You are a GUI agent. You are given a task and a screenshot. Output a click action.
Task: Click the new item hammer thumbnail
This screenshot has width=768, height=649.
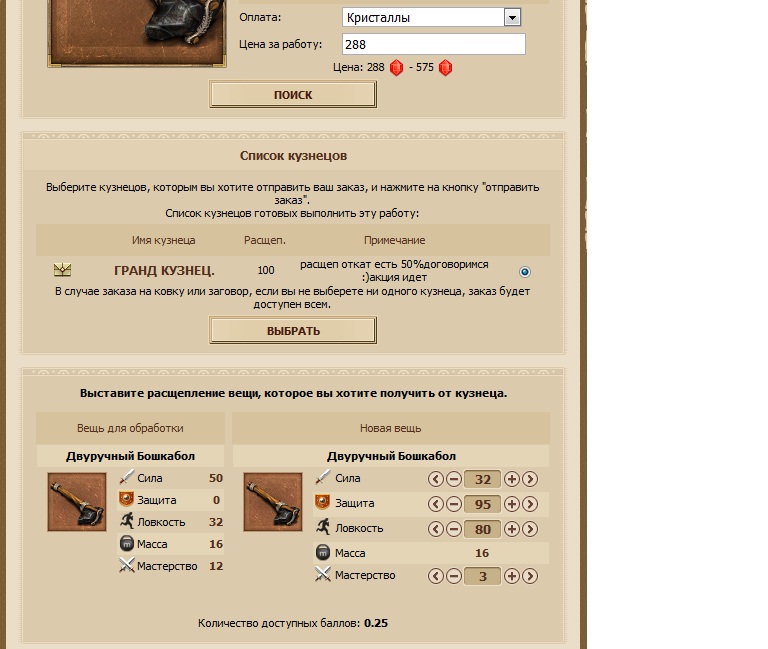click(x=273, y=502)
